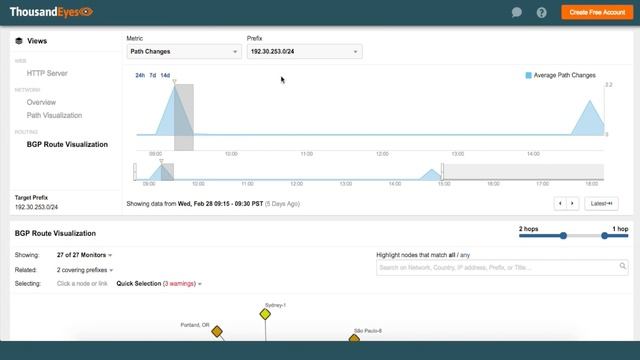Jump to Latest data

(601, 204)
